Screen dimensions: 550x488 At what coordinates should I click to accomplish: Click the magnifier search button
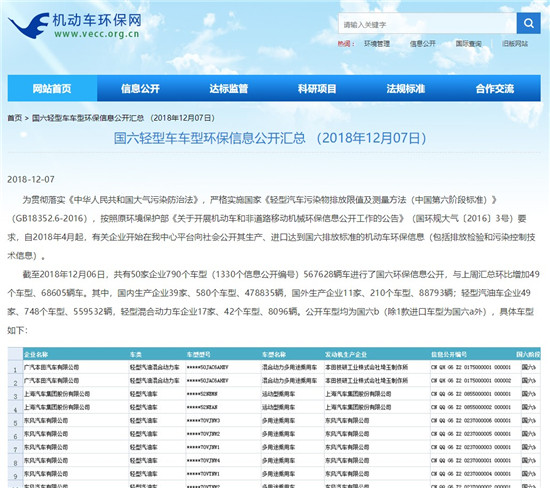pos(529,24)
